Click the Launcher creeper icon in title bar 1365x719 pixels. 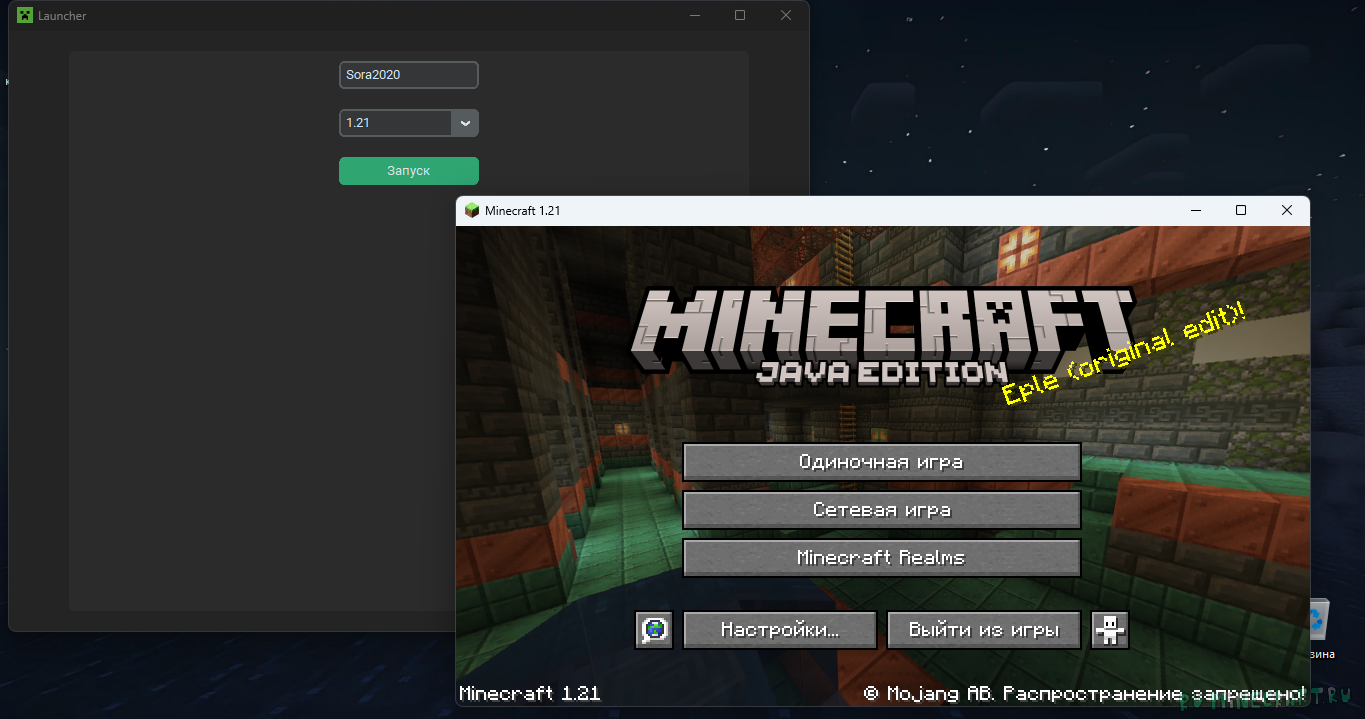pos(24,15)
